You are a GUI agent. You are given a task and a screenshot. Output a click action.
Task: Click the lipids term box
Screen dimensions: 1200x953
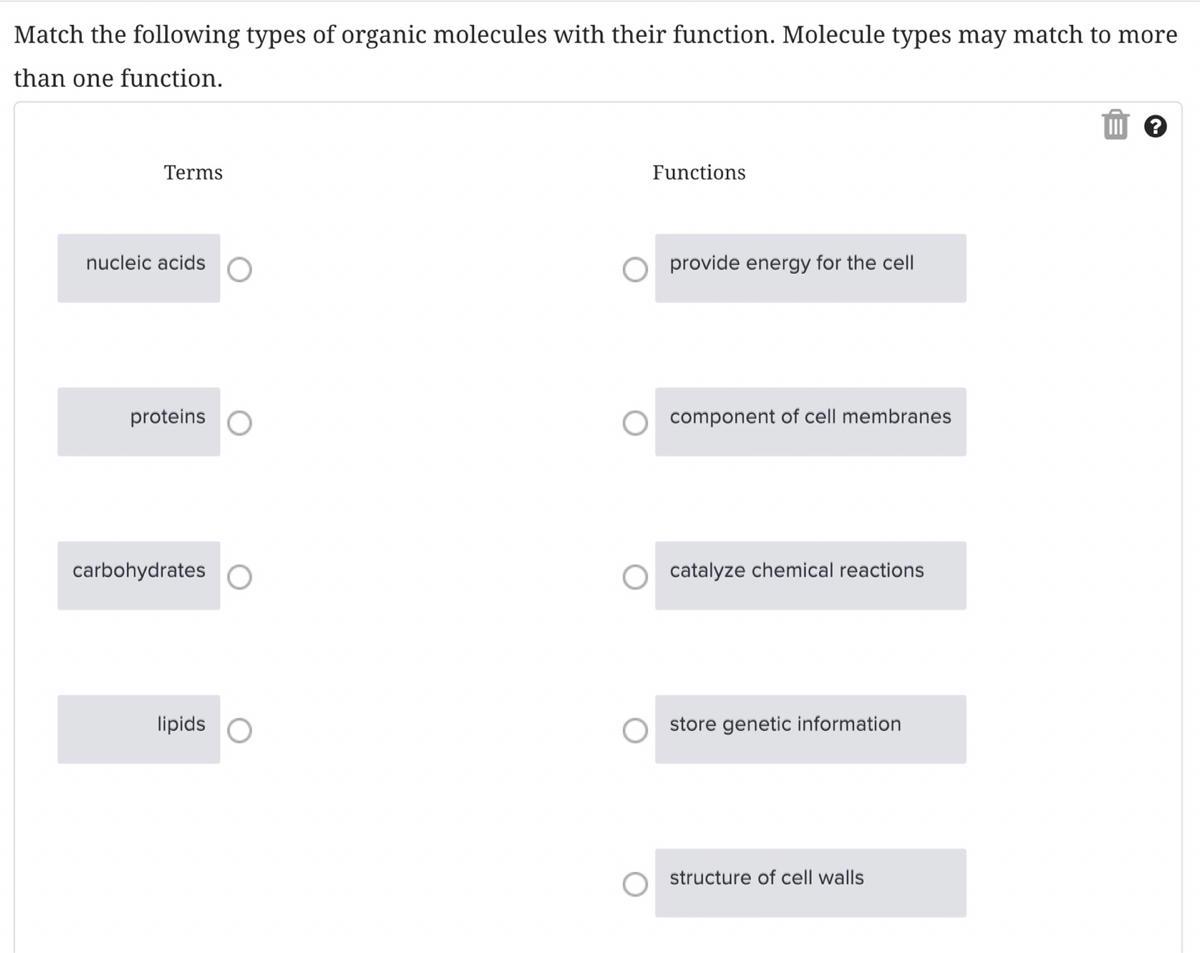pos(139,729)
